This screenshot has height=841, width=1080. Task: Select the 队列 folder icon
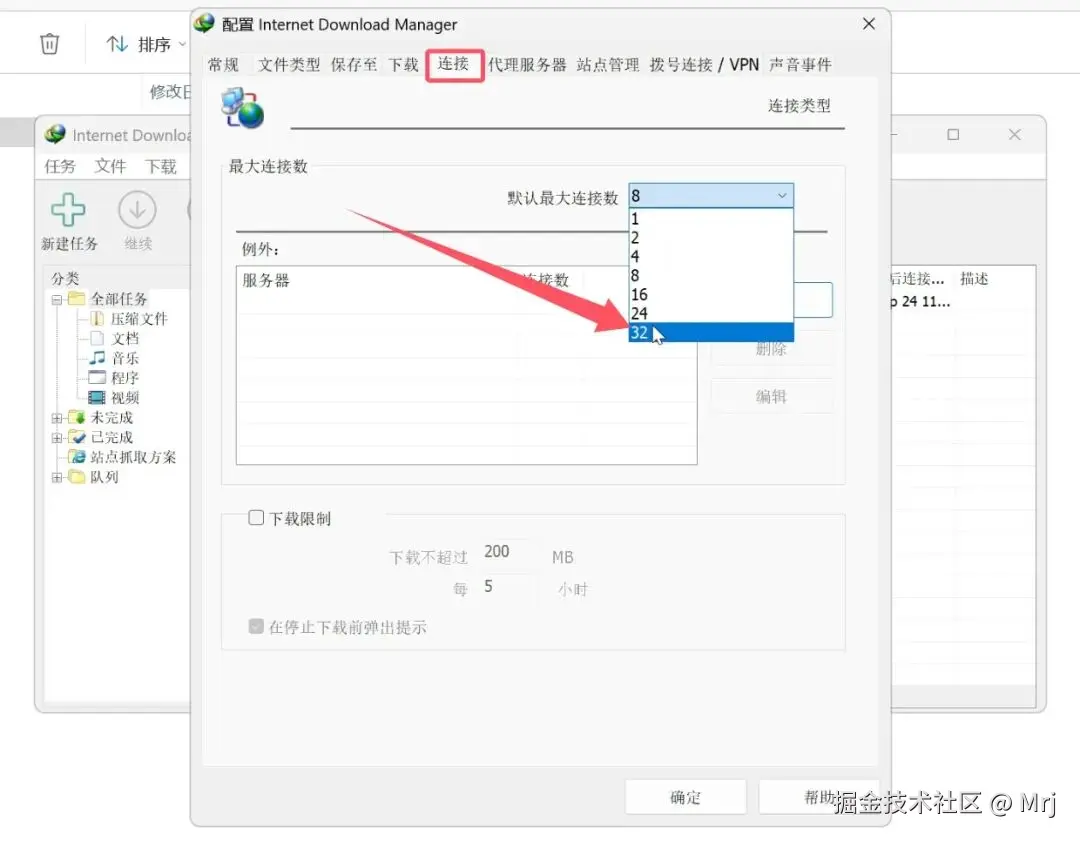tap(76, 477)
